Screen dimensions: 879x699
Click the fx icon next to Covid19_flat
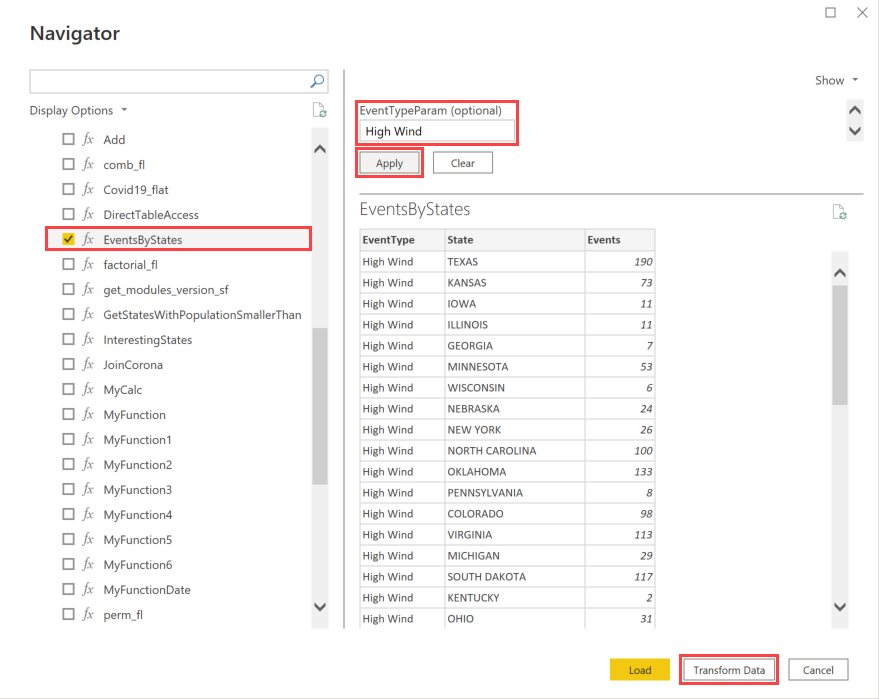(88, 190)
